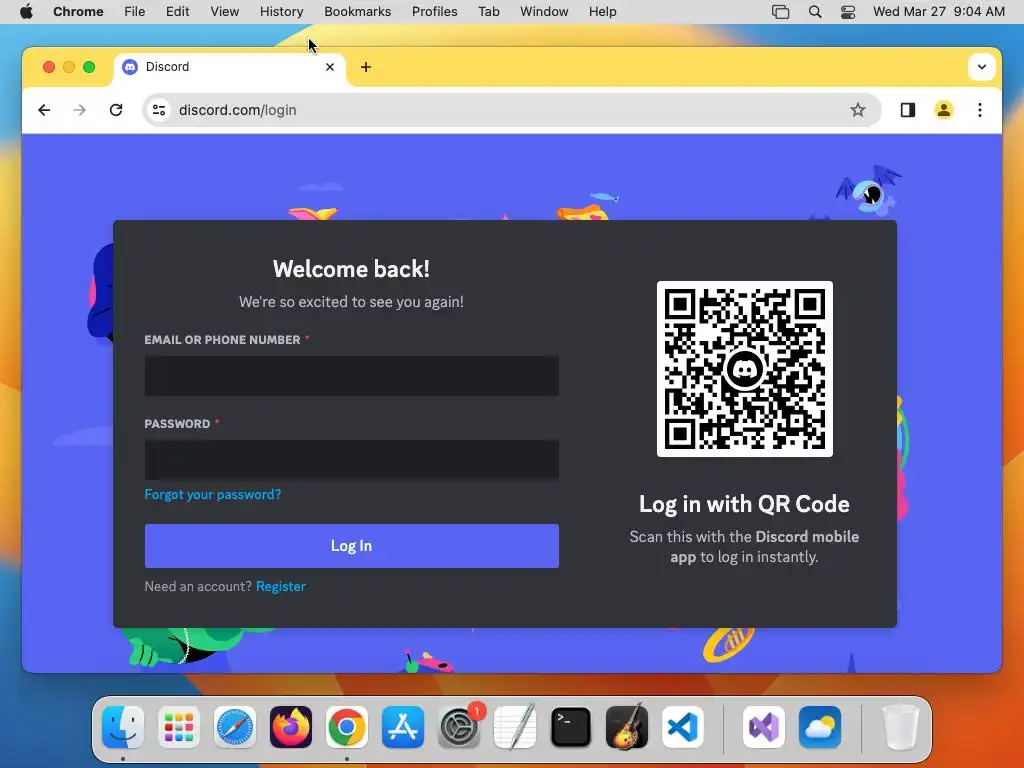Open the Edit menu
1024x768 pixels.
click(x=177, y=12)
